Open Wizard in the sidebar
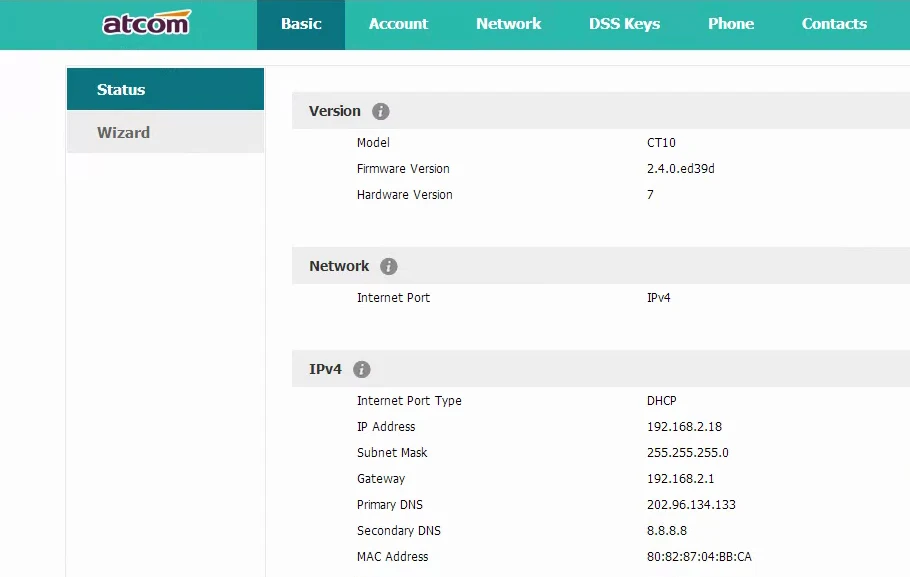The image size is (910, 577). [x=165, y=132]
